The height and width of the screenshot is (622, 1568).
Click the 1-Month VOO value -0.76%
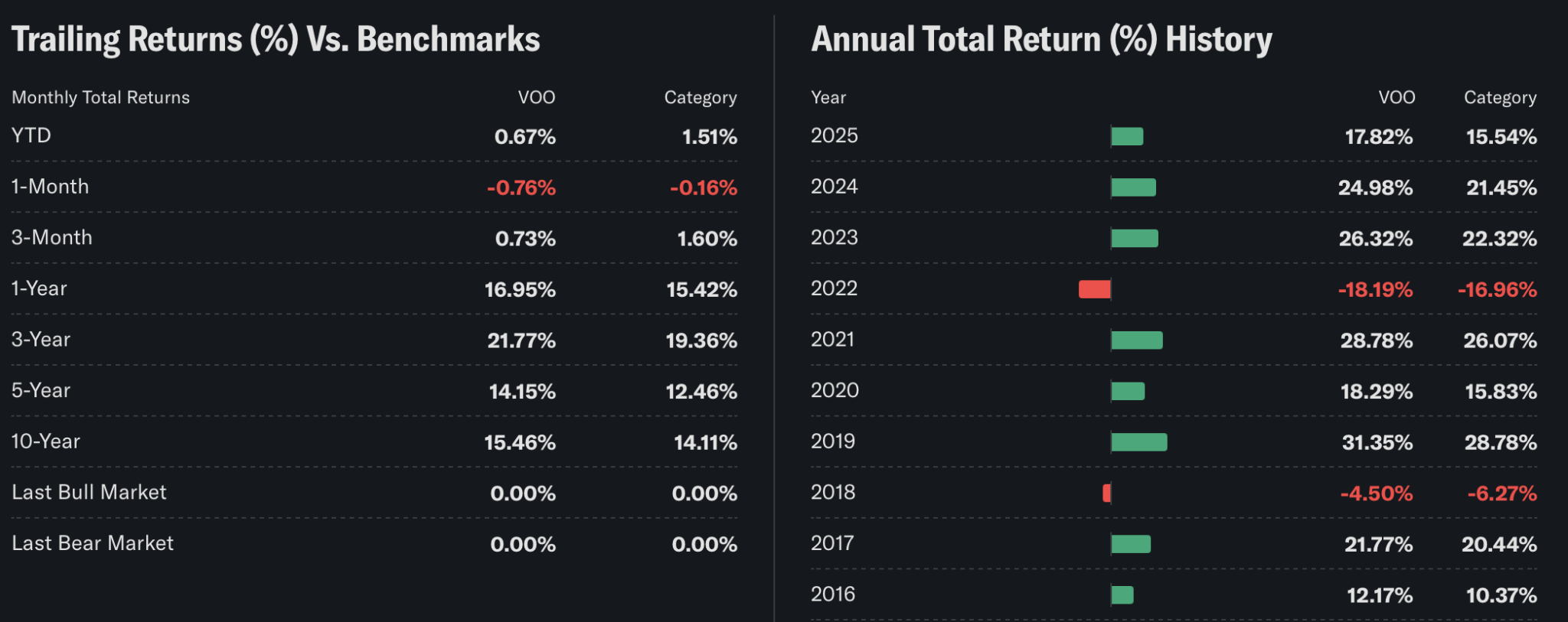point(521,188)
